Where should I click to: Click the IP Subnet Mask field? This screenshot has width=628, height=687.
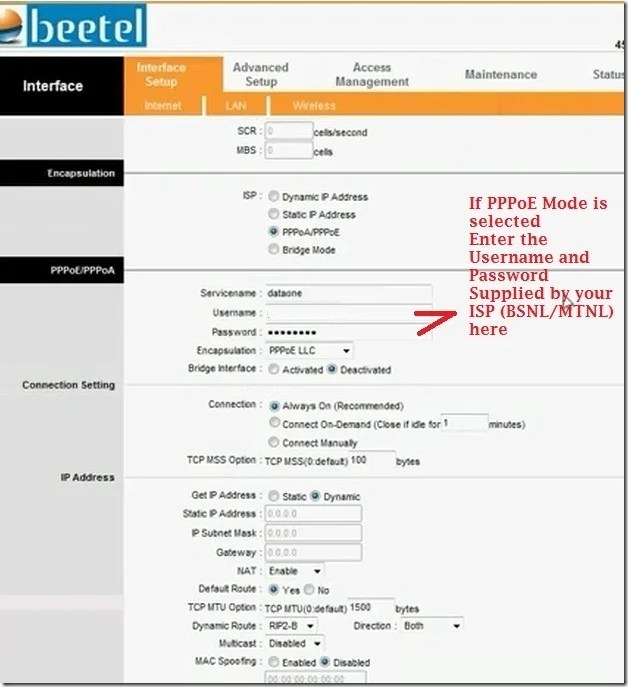313,533
